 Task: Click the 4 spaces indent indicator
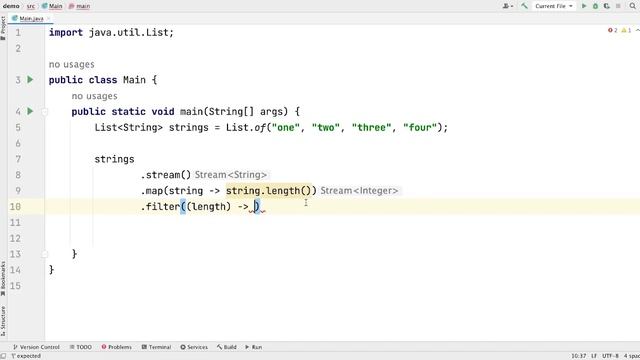(631, 356)
